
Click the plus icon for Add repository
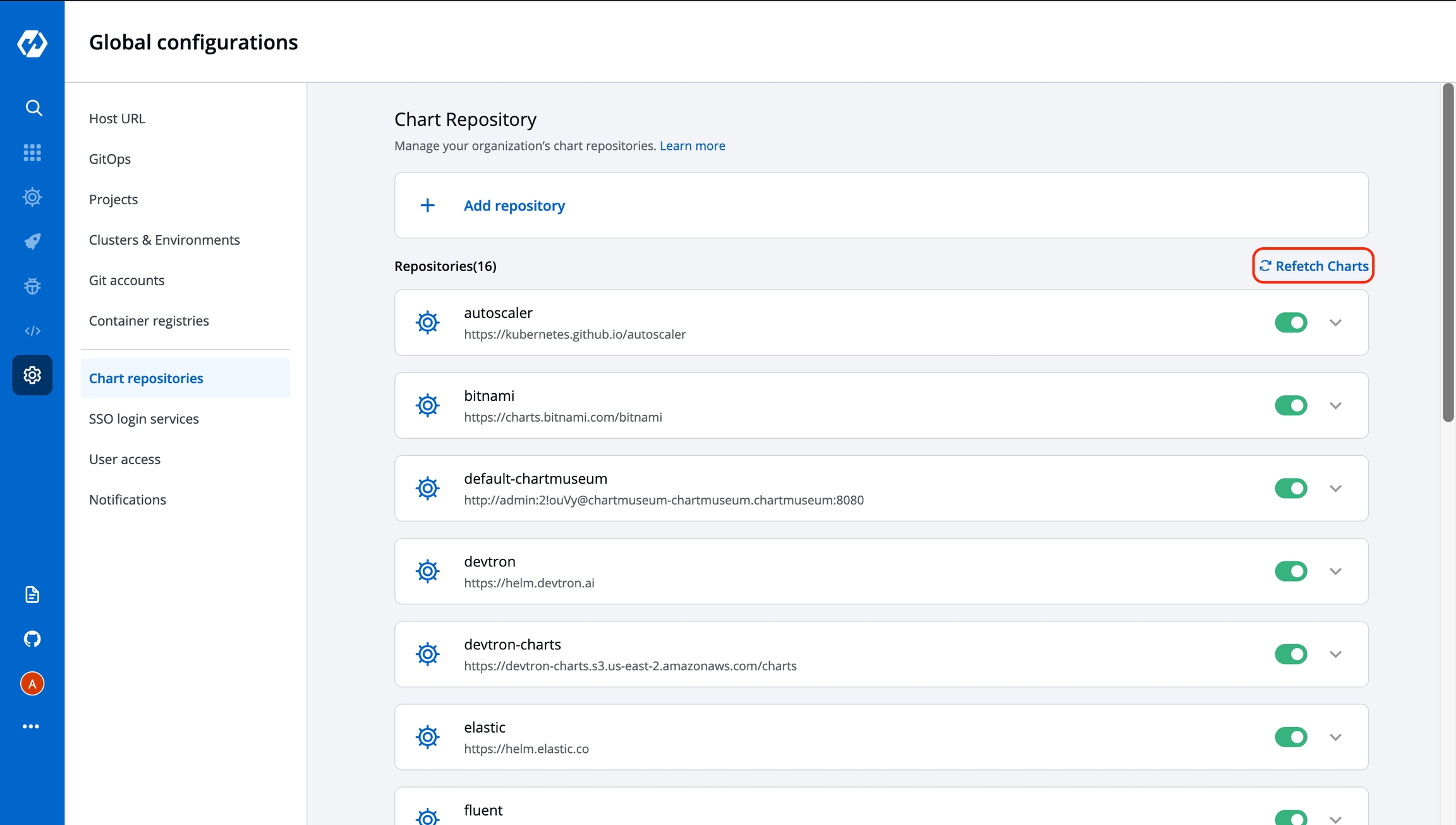[428, 205]
